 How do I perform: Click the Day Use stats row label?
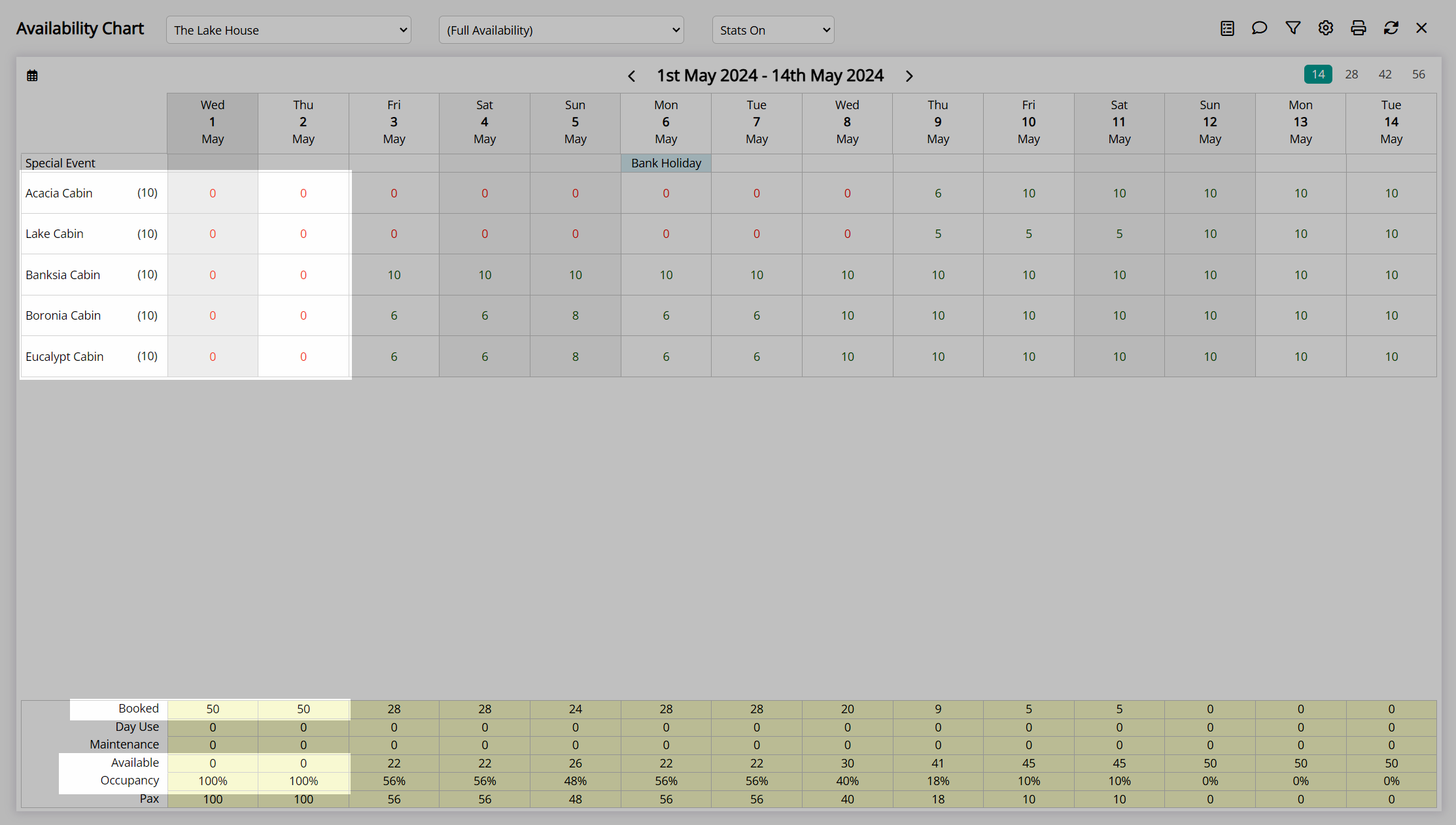pyautogui.click(x=137, y=726)
